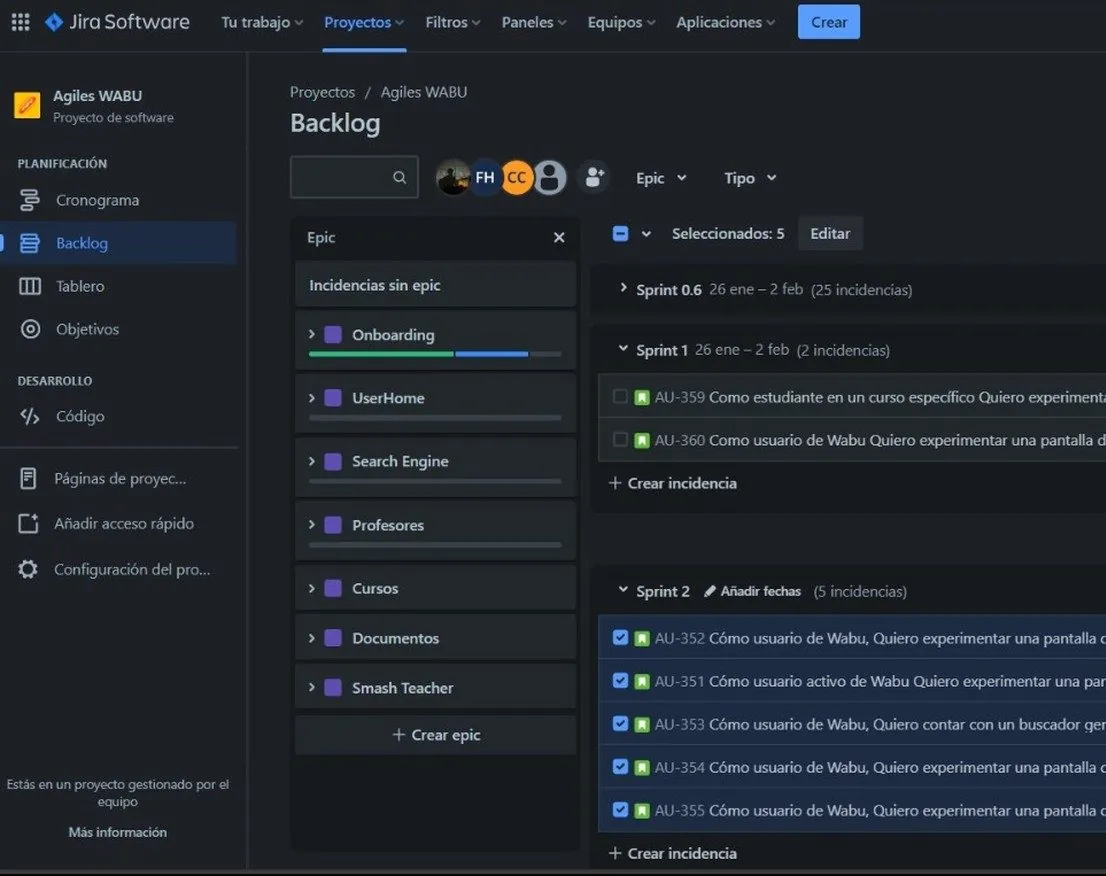Screen dimensions: 1106x876
Task: Click the Más información link
Action: pyautogui.click(x=118, y=832)
